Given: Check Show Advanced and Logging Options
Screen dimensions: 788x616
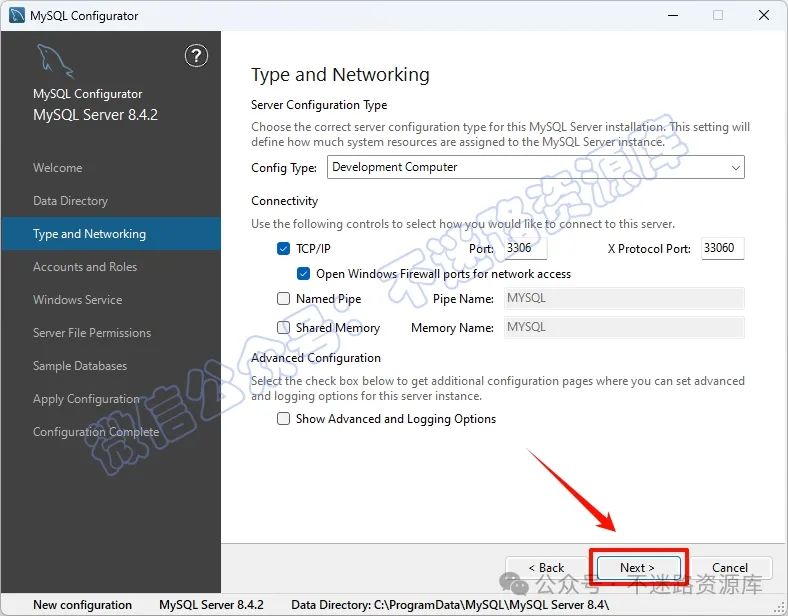Looking at the screenshot, I should click(x=283, y=419).
